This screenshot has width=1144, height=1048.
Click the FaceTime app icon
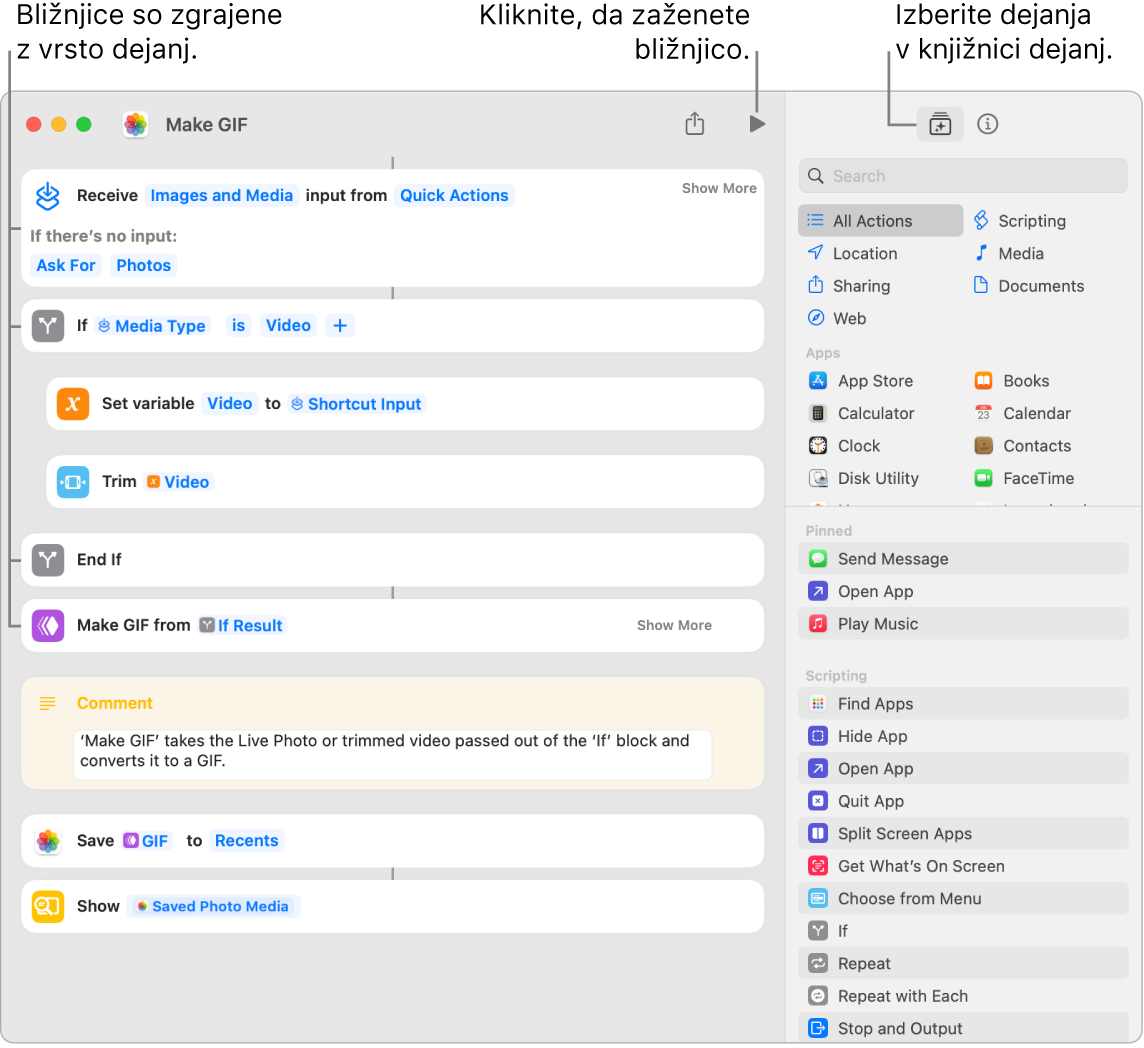click(x=984, y=479)
